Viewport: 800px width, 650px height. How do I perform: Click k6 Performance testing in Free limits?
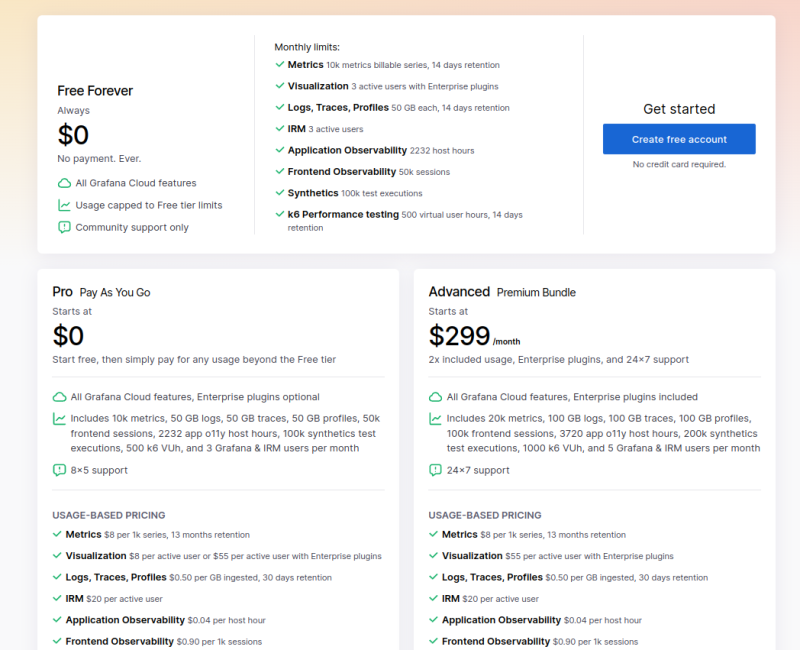[343, 215]
